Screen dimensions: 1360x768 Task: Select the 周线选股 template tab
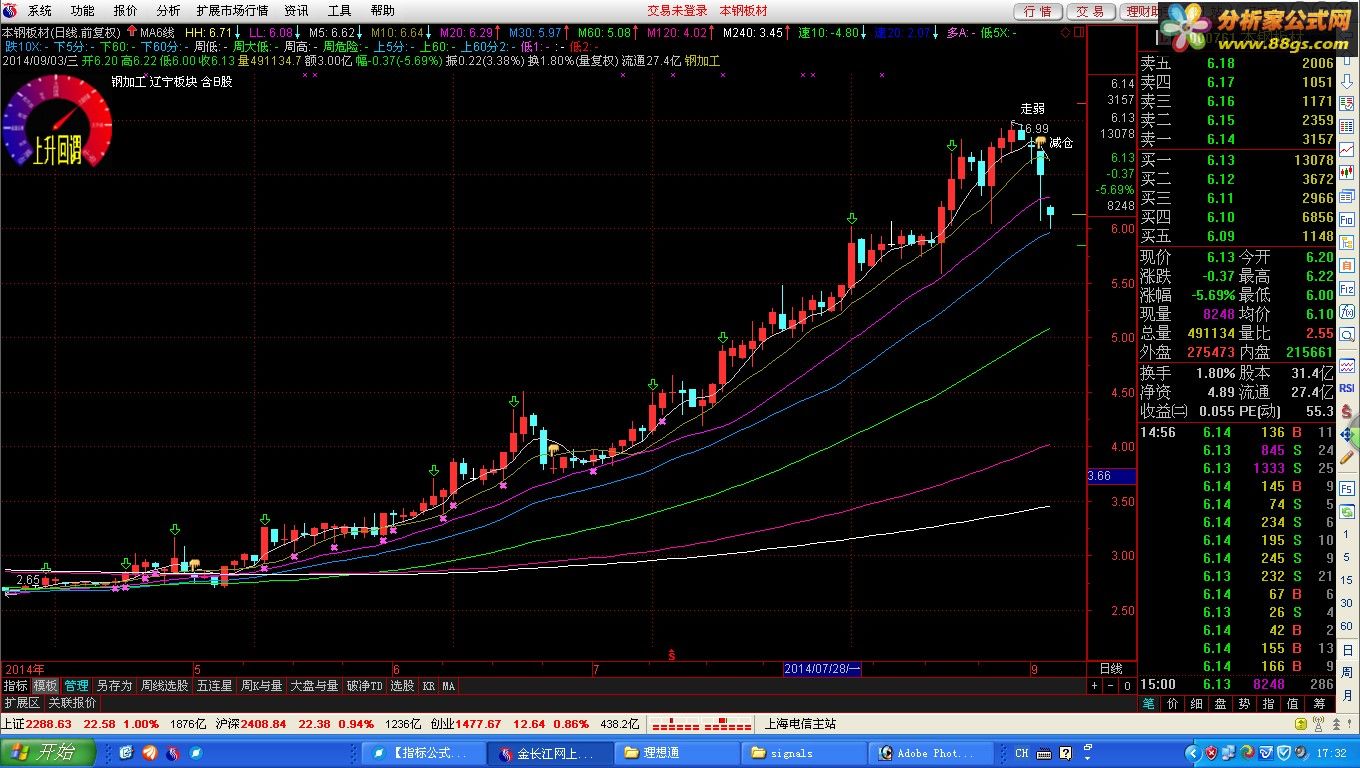164,686
